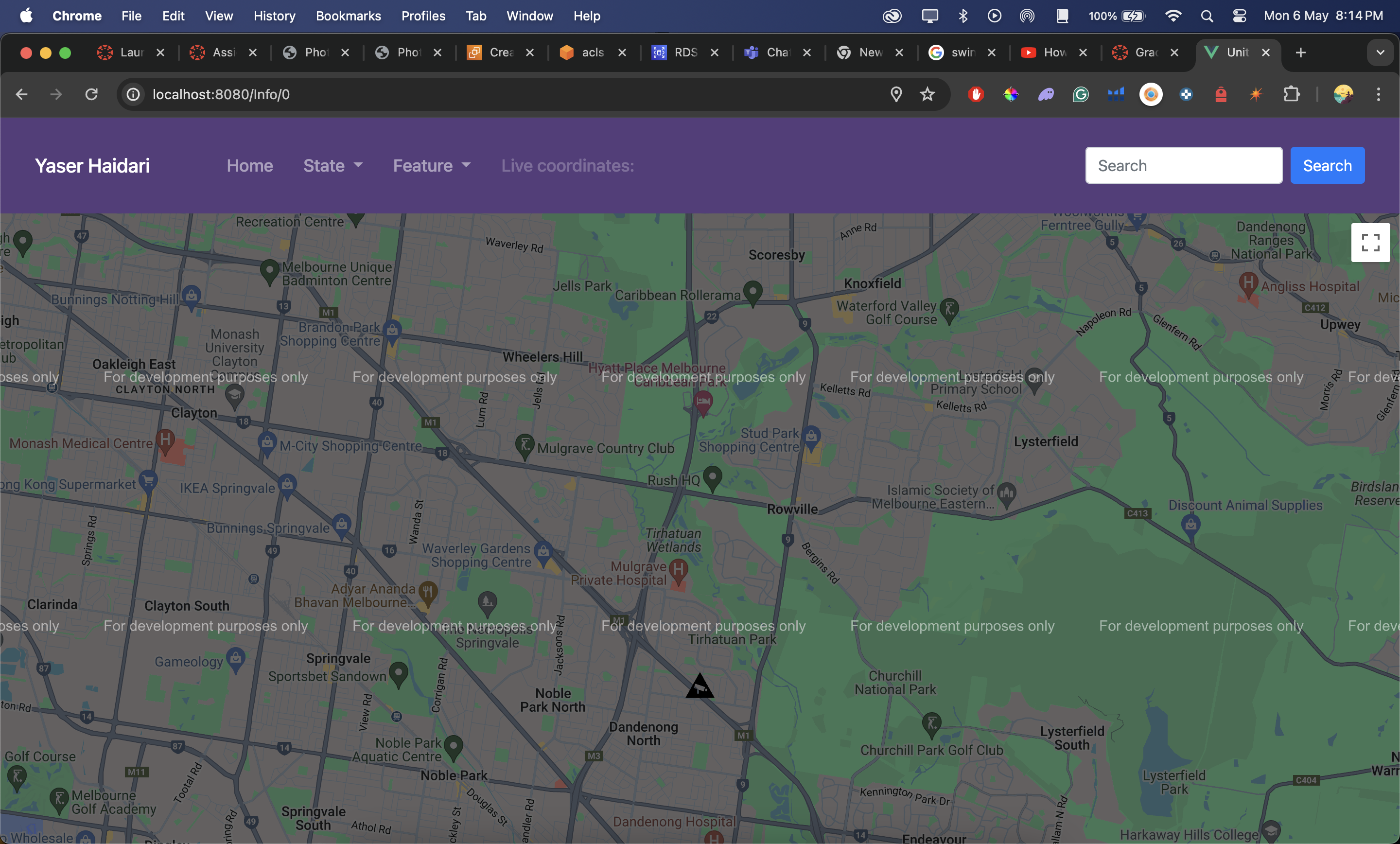
Task: Click the Monash Medical Centre hospital icon
Action: pos(165,442)
